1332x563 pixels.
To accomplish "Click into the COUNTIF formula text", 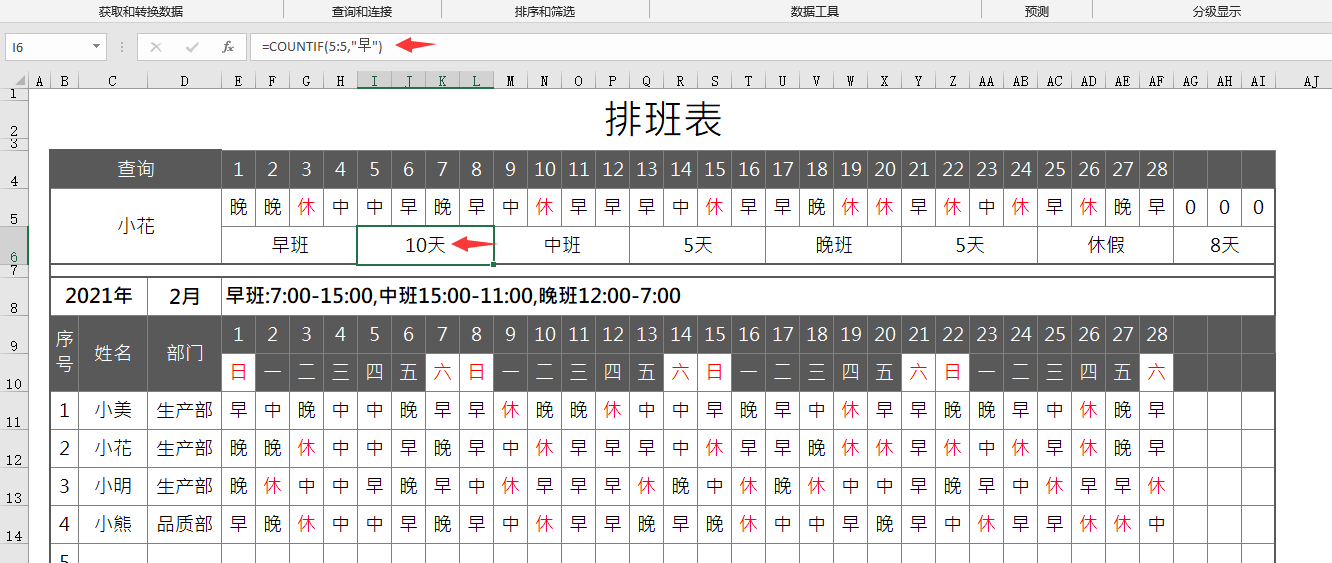I will 322,46.
